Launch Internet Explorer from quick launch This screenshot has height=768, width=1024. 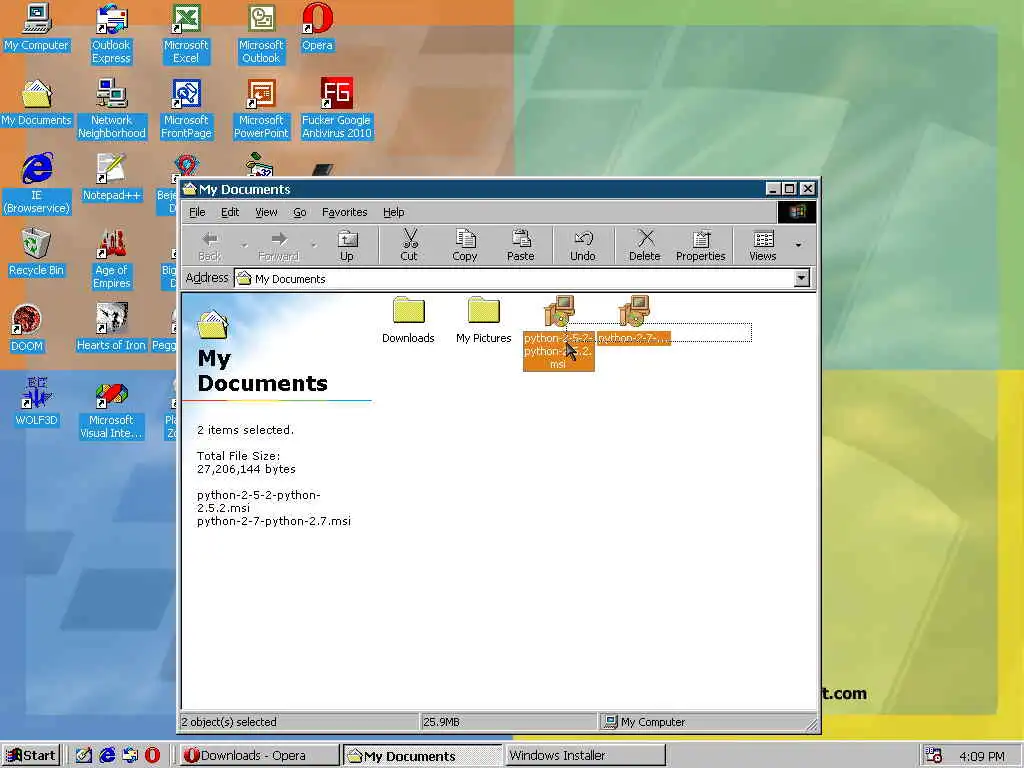click(x=107, y=756)
